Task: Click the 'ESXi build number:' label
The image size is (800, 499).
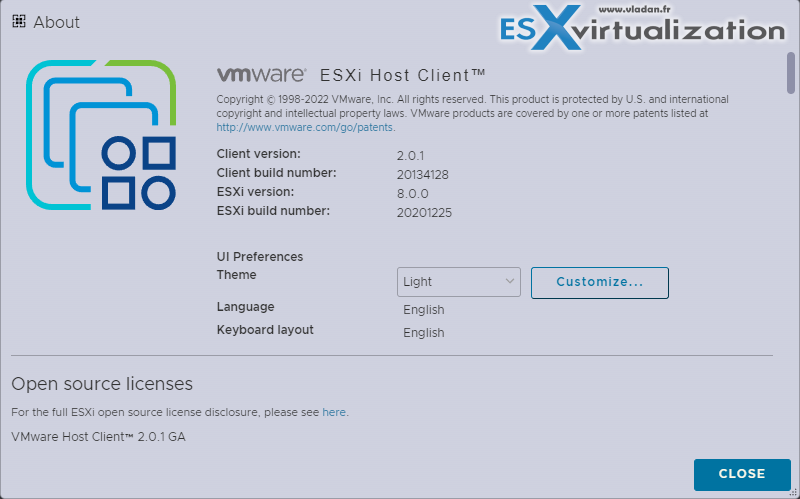Action: pyautogui.click(x=273, y=211)
